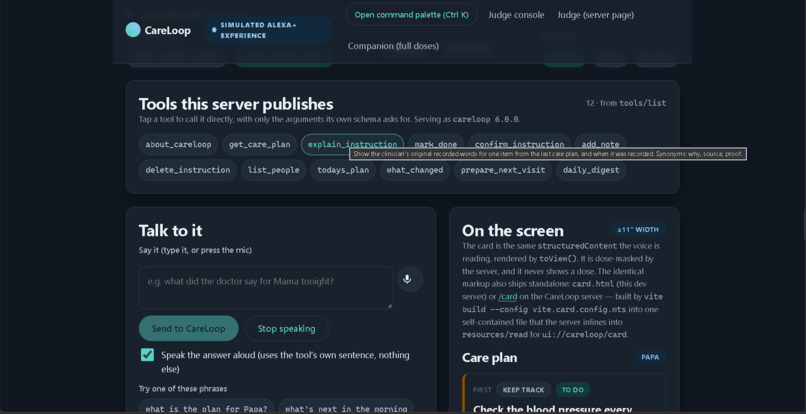Click the TO DO status tag
This screenshot has width=806, height=414.
point(573,390)
